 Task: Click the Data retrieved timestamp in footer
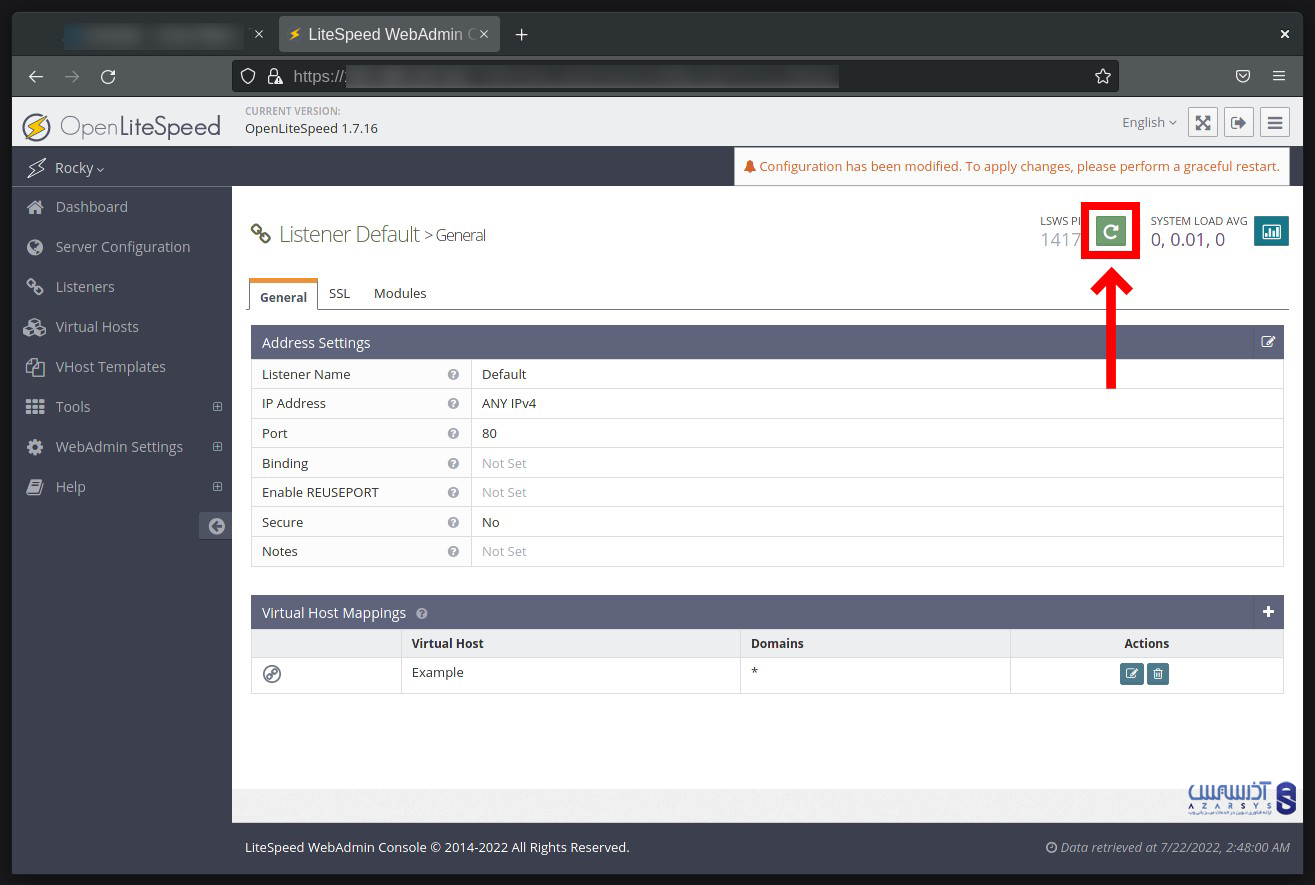click(1167, 847)
